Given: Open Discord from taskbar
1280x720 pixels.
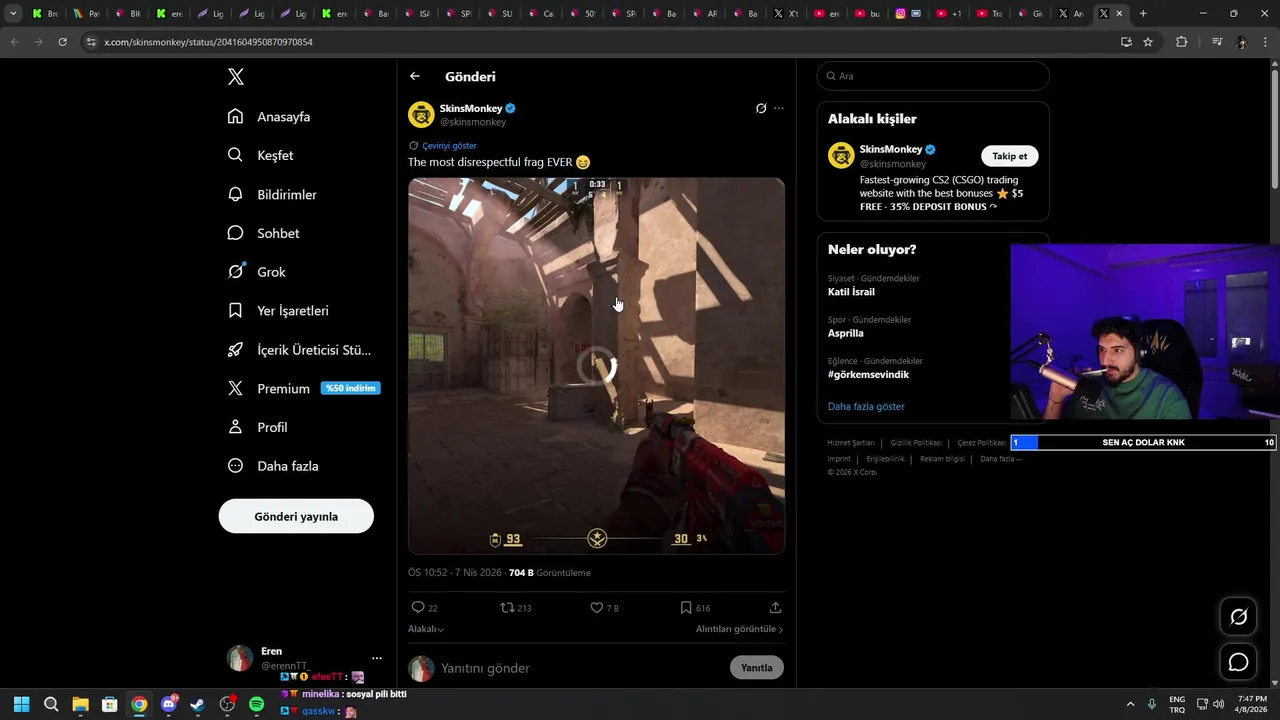Looking at the screenshot, I should 168,704.
